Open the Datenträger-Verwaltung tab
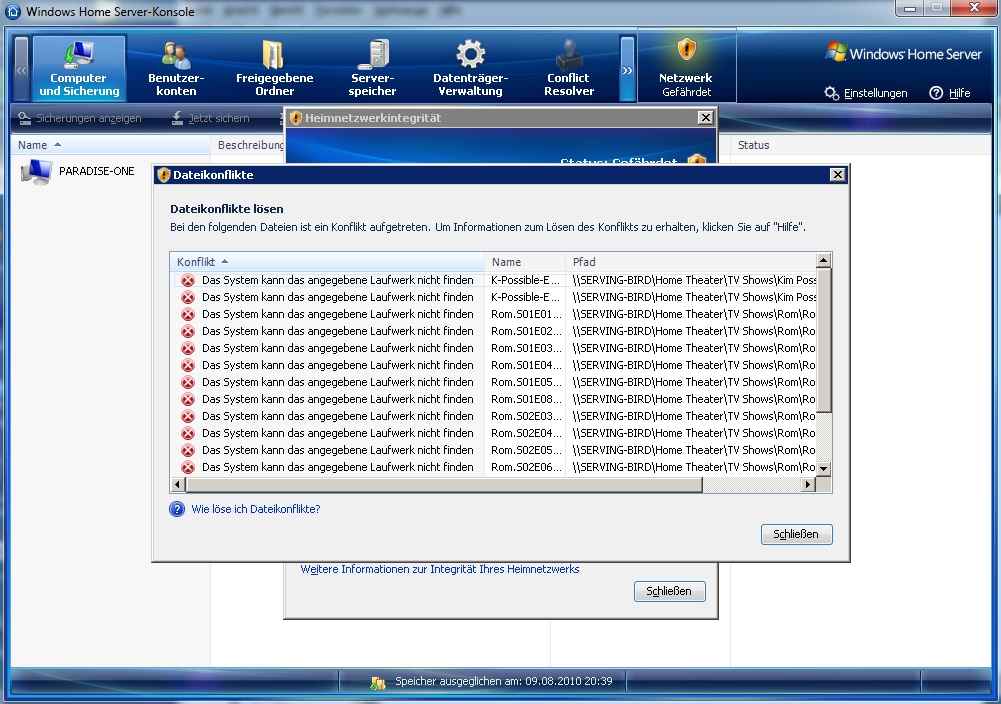 470,68
